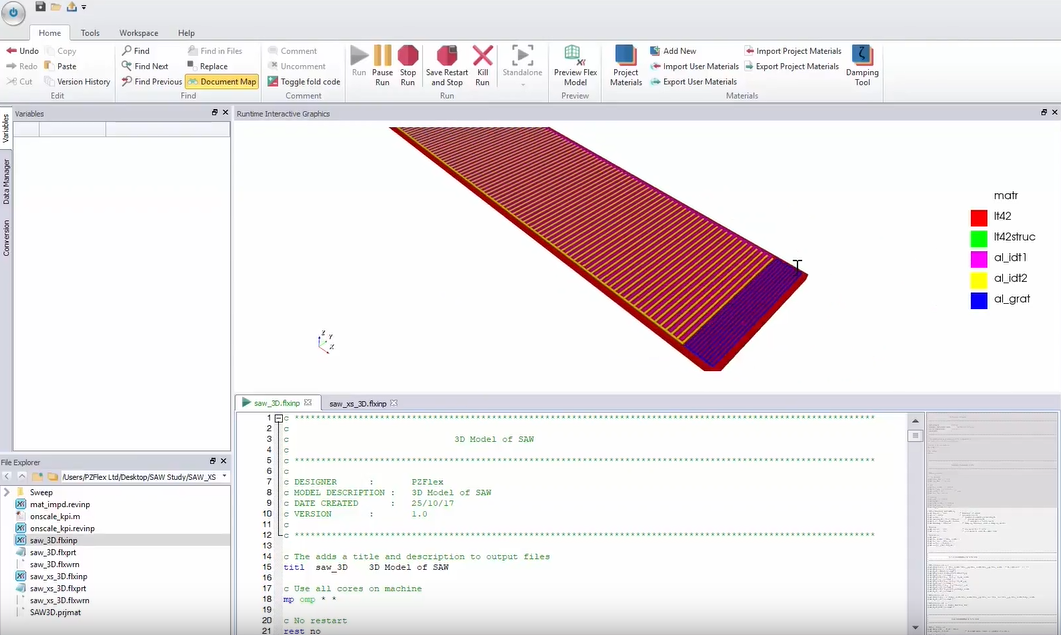Viewport: 1061px width, 635px height.
Task: Click the Replace button
Action: [207, 66]
